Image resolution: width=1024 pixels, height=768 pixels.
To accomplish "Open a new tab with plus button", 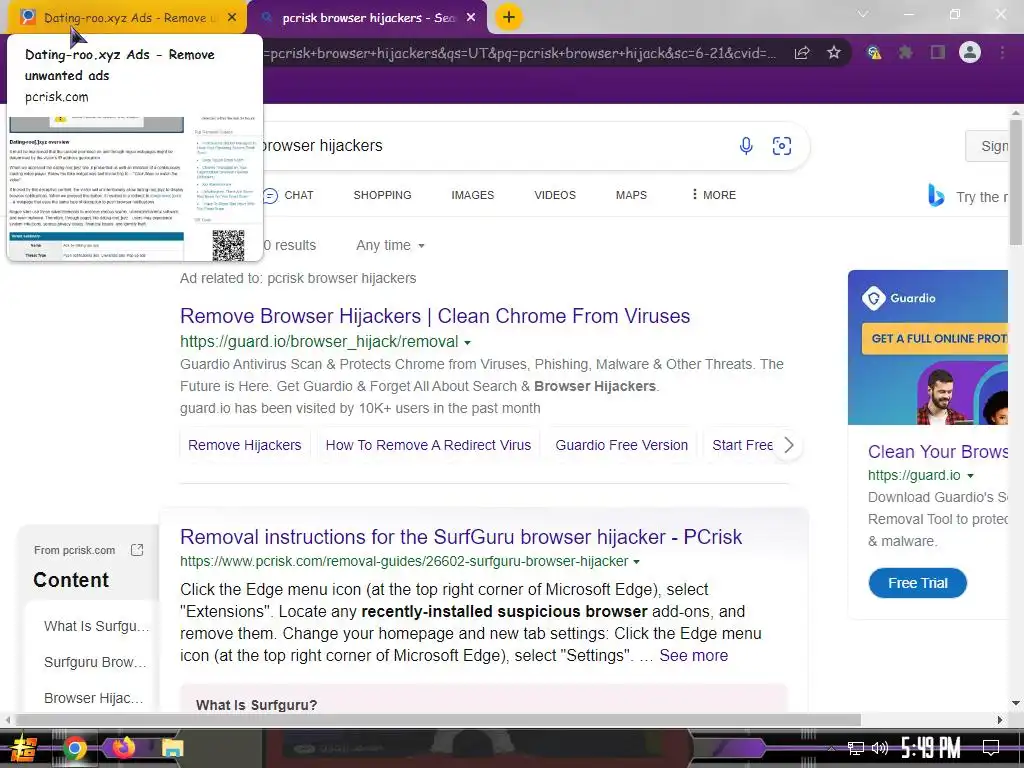I will click(509, 17).
